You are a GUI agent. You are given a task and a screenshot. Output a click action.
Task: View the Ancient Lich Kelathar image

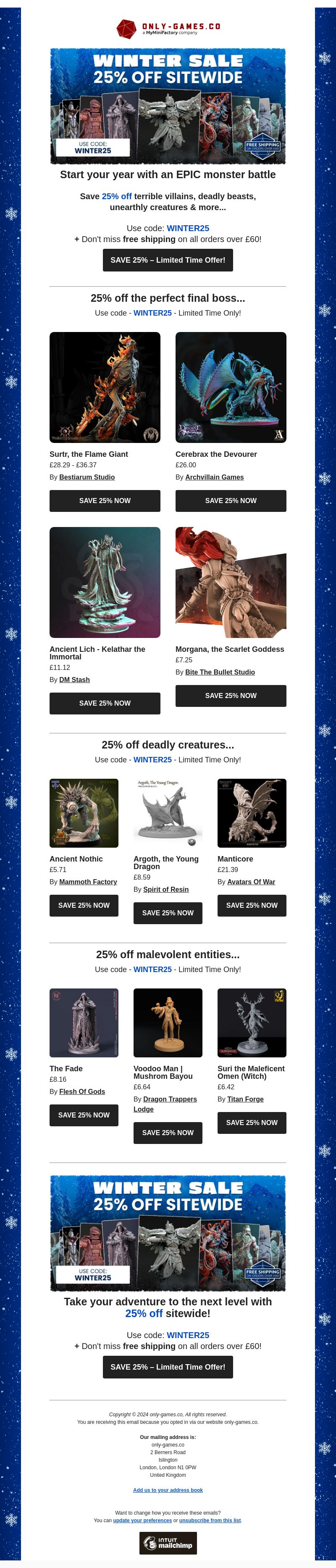[x=105, y=582]
